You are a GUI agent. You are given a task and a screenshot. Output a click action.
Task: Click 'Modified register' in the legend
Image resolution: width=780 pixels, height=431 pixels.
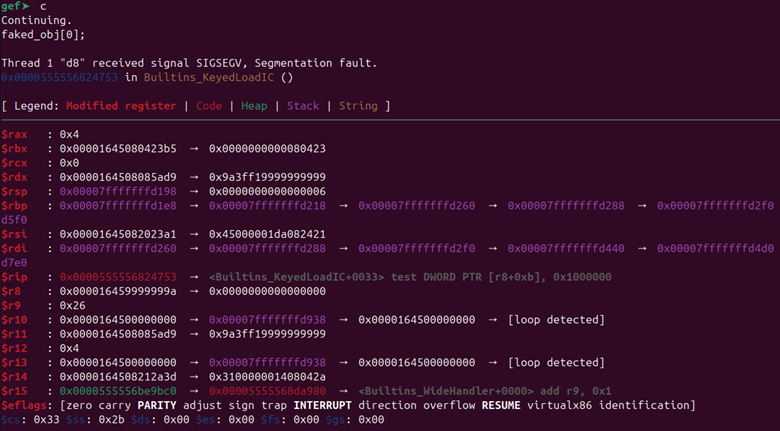pyautogui.click(x=121, y=106)
